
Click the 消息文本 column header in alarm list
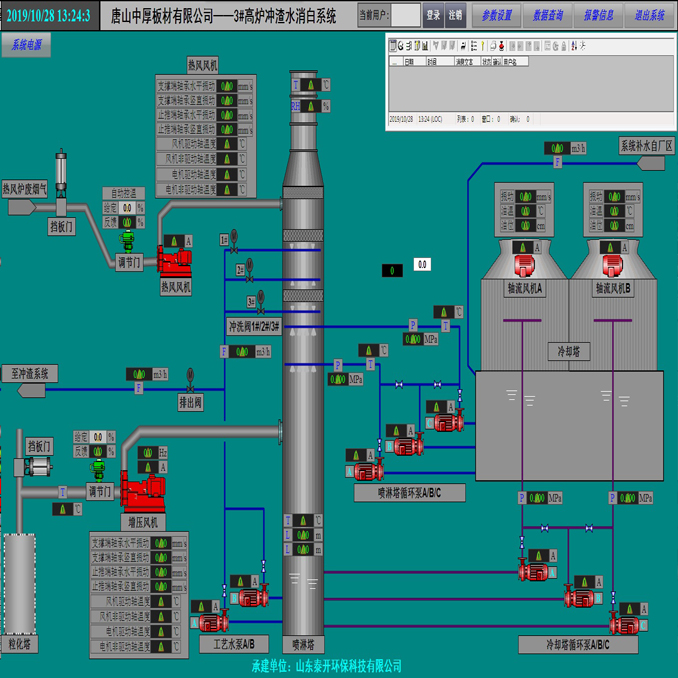pyautogui.click(x=467, y=62)
